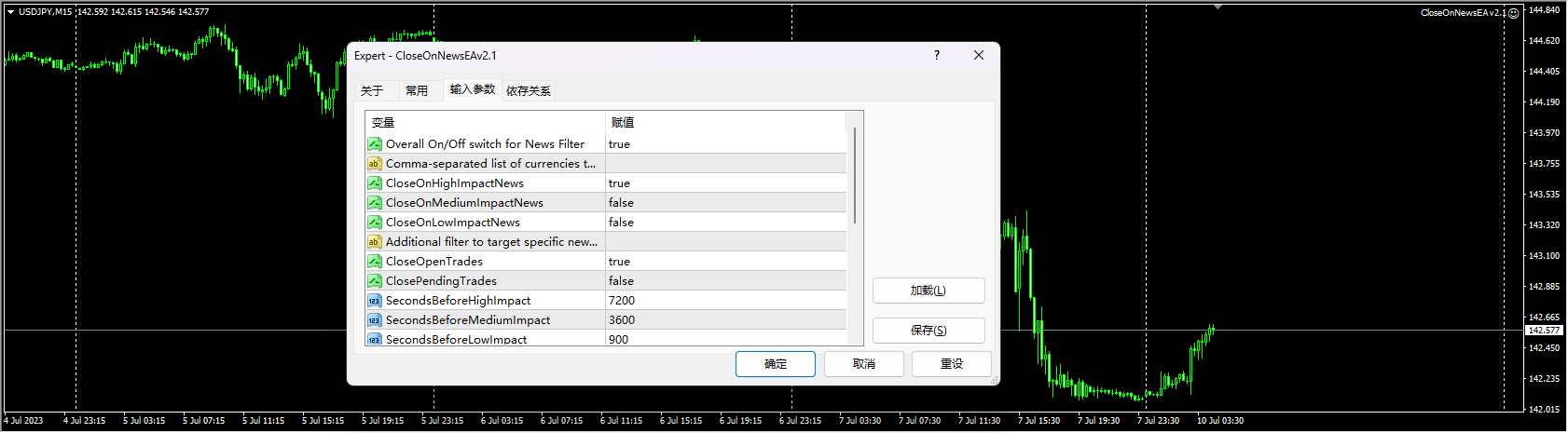
Task: Click the 'ab' icon beside Additional filter row
Action: click(x=374, y=242)
